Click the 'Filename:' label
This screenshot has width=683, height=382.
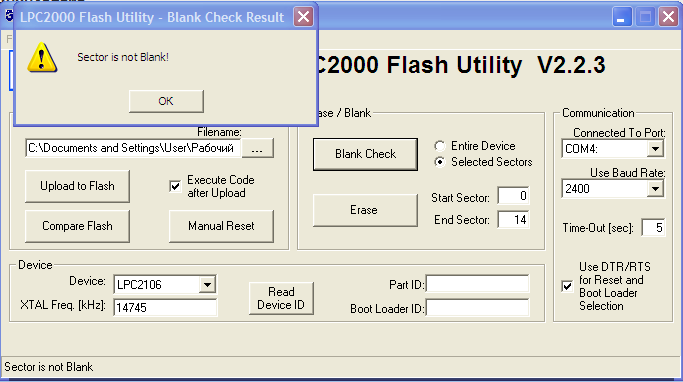pyautogui.click(x=219, y=132)
